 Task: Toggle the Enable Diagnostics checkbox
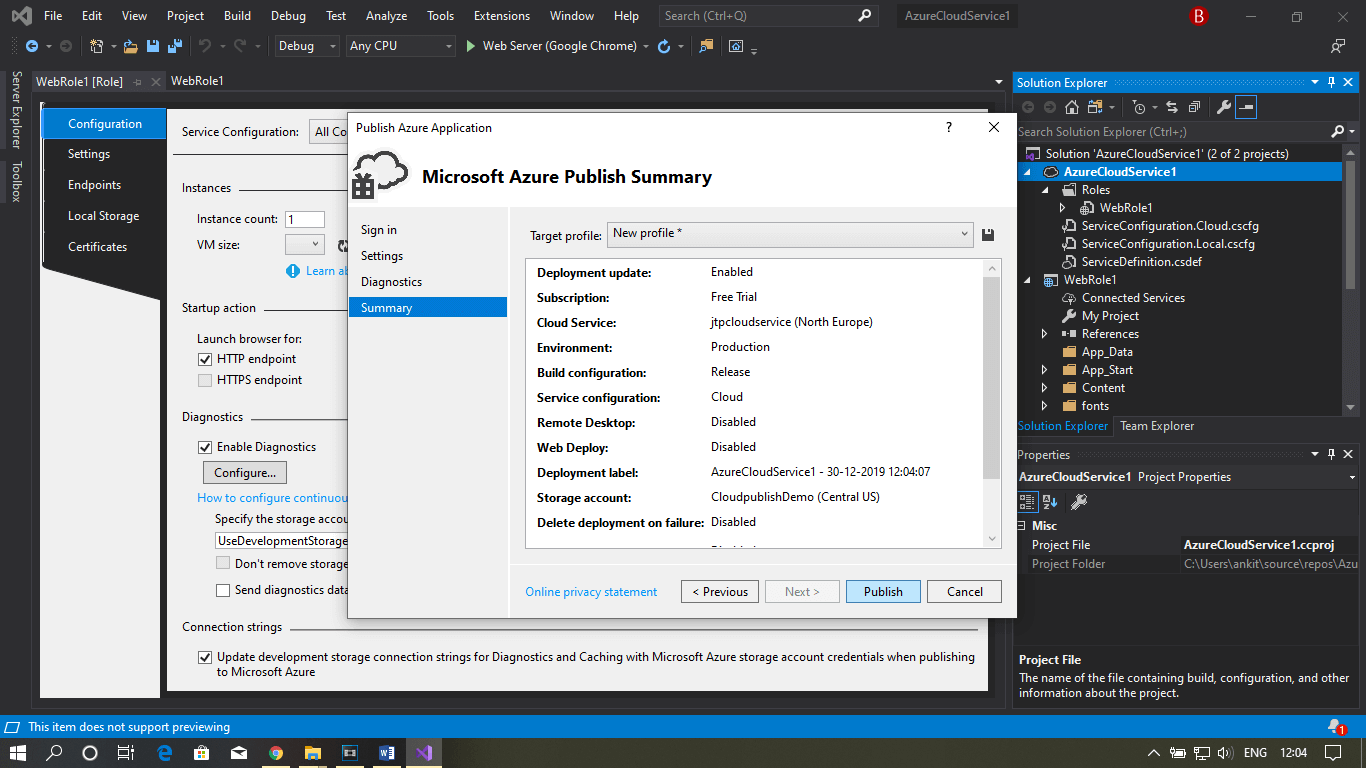(x=205, y=447)
